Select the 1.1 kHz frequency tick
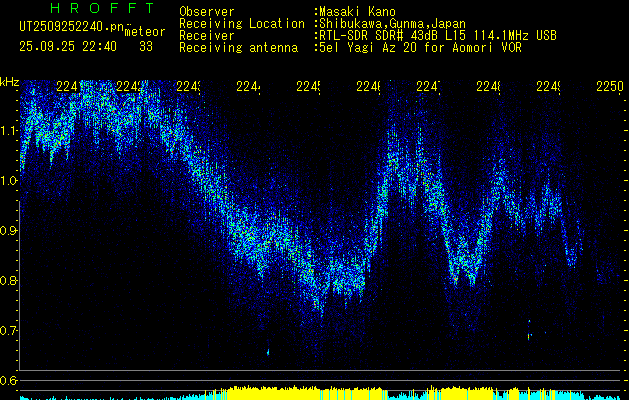 pyautogui.click(x=9, y=130)
